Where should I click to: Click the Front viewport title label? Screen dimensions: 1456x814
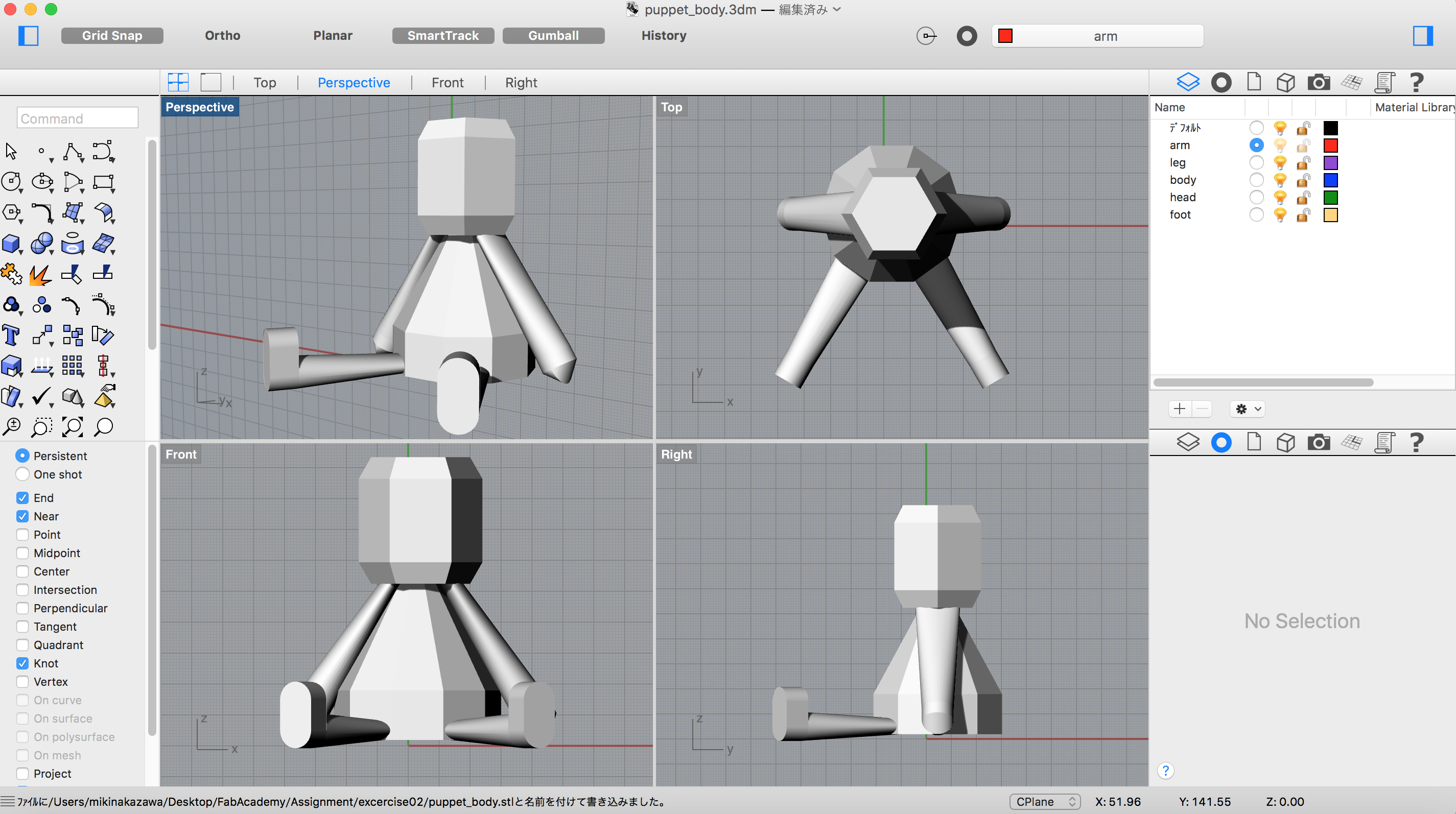[181, 454]
